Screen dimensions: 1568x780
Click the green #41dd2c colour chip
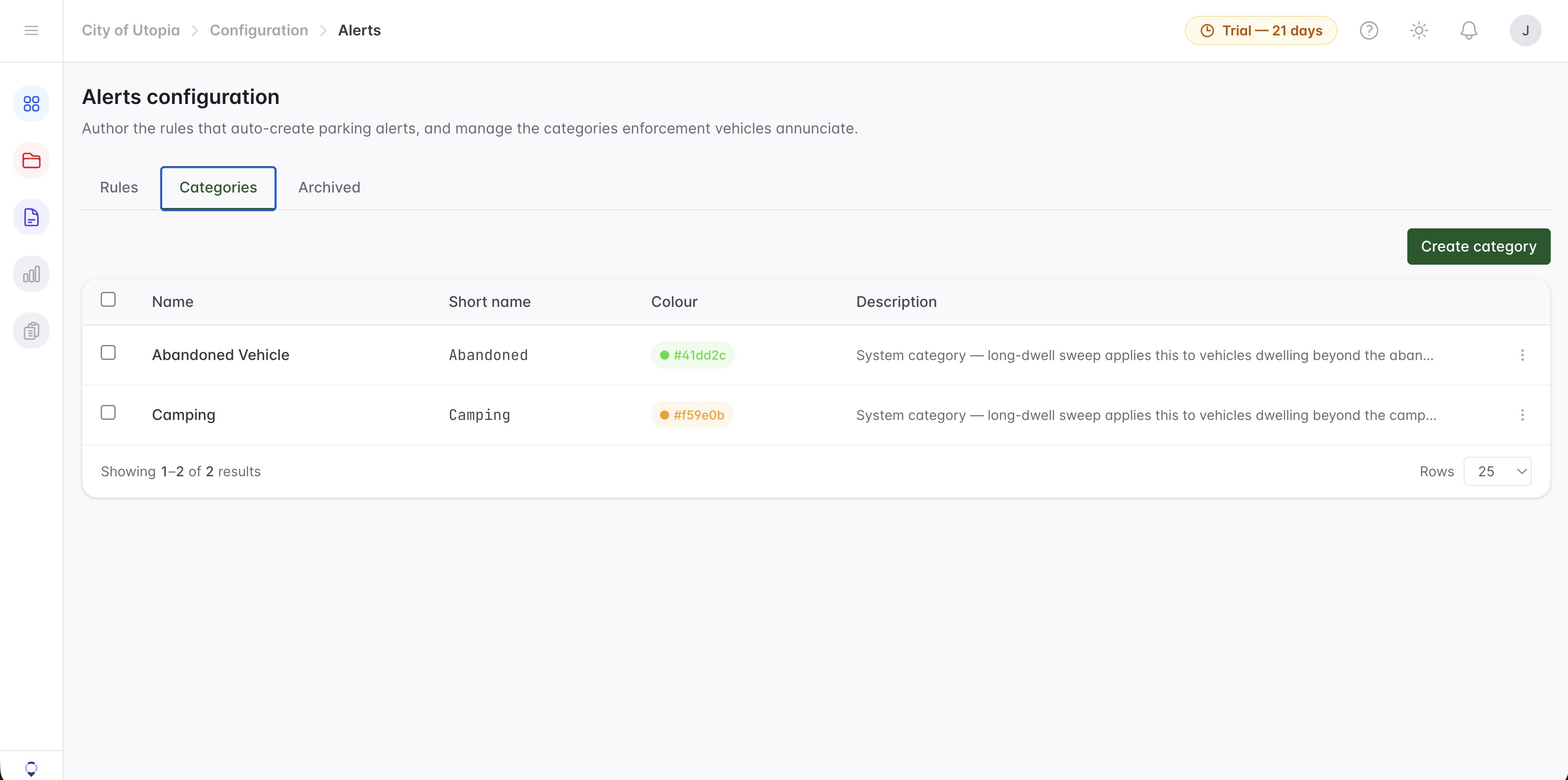tap(693, 355)
